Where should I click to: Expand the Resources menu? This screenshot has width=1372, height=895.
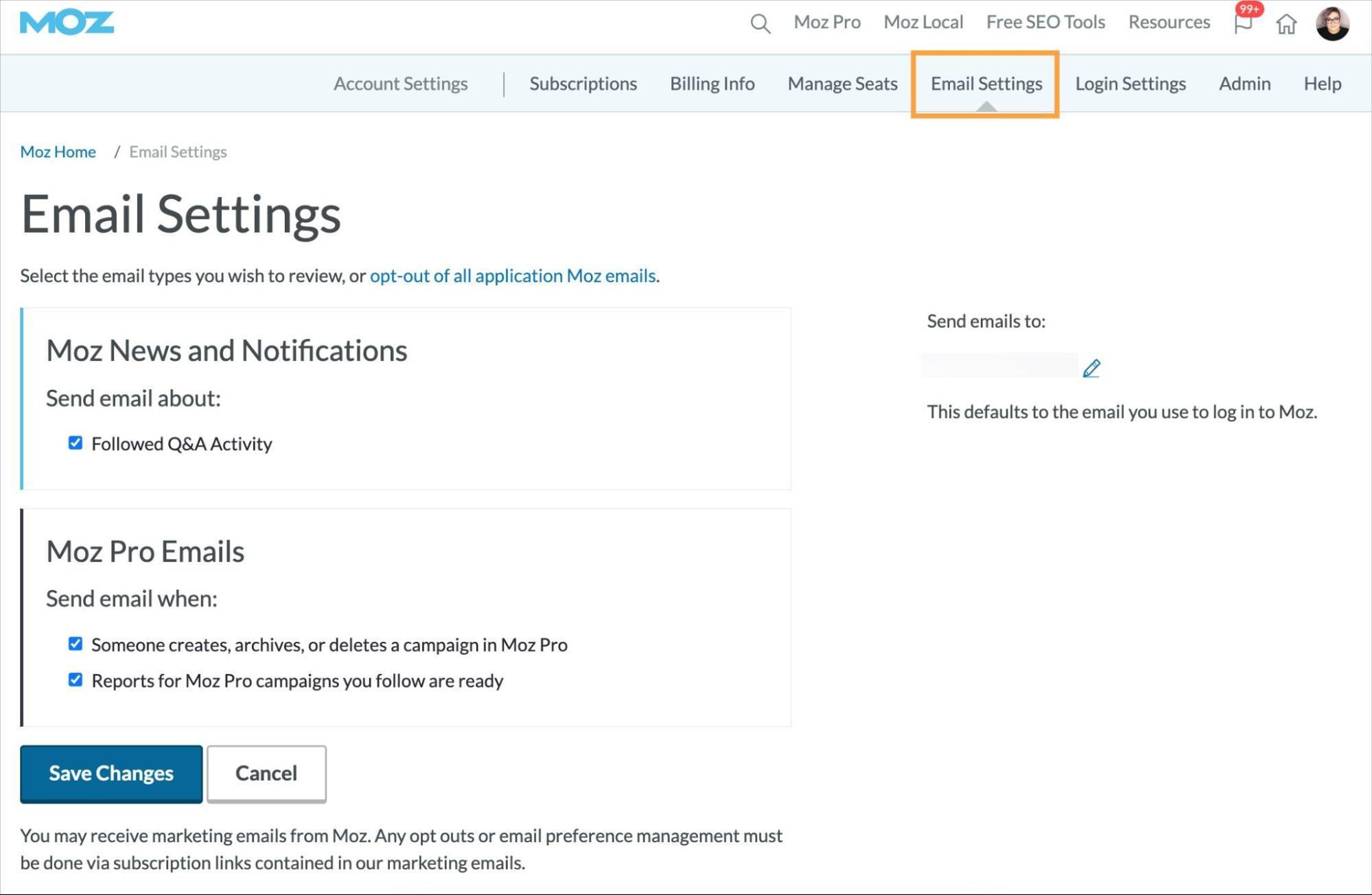coord(1169,22)
